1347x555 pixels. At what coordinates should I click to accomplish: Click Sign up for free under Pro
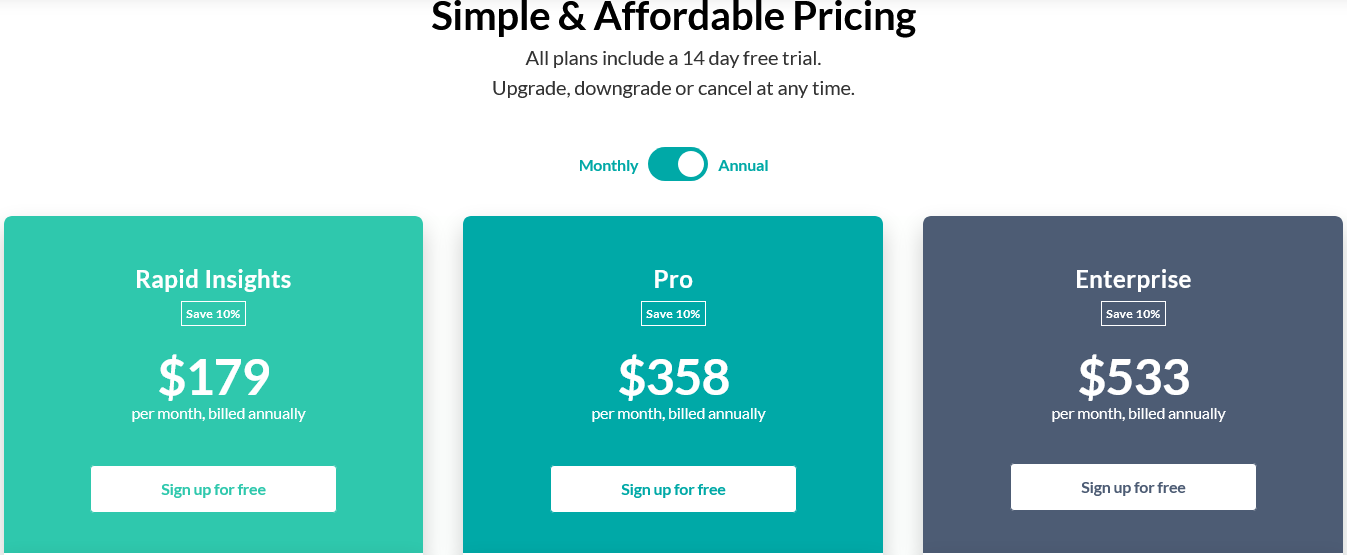(x=673, y=489)
